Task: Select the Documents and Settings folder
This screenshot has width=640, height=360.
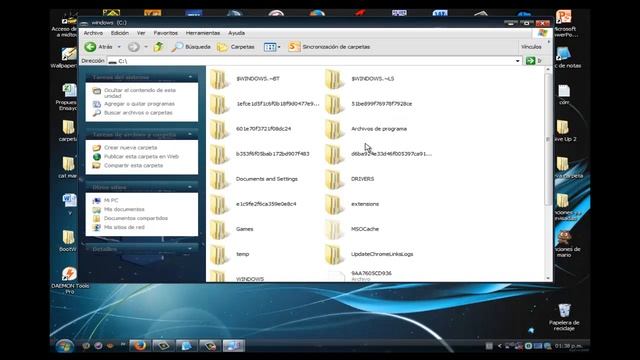Action: [254, 179]
